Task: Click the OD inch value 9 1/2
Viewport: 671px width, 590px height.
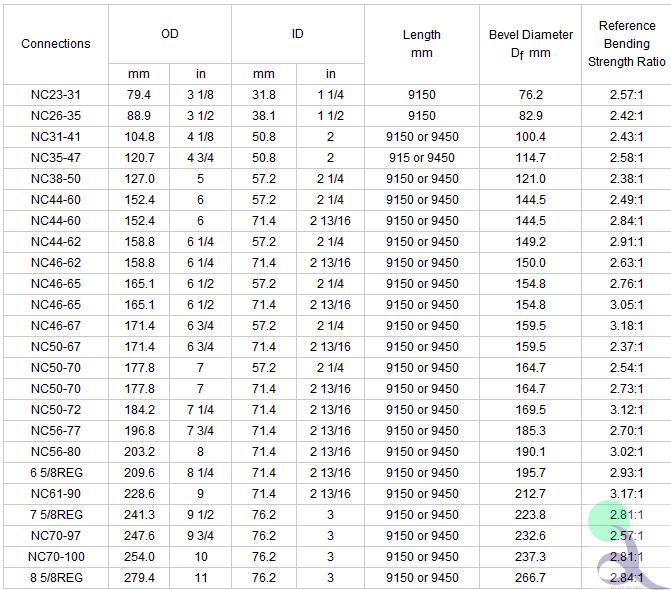Action: [x=200, y=515]
